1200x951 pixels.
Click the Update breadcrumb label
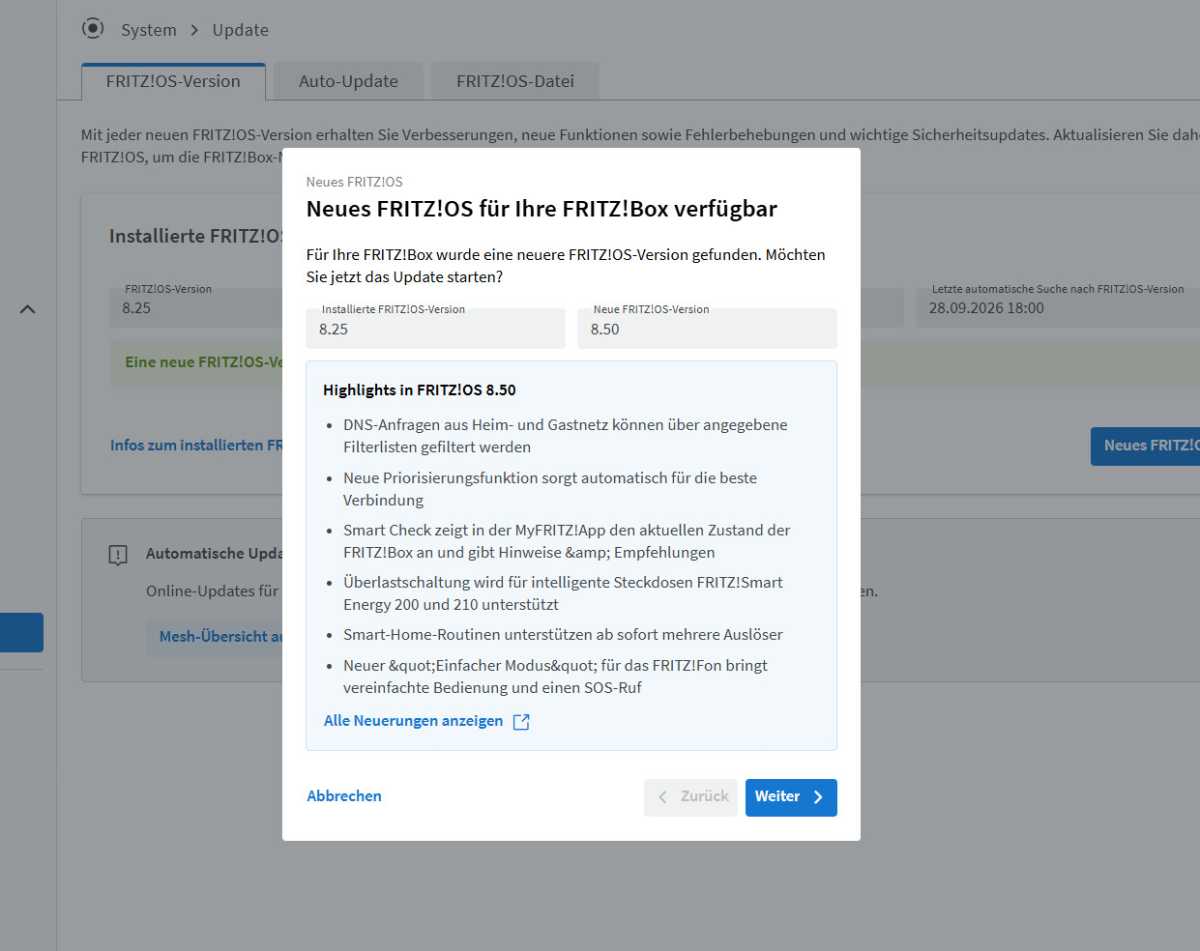click(x=240, y=30)
